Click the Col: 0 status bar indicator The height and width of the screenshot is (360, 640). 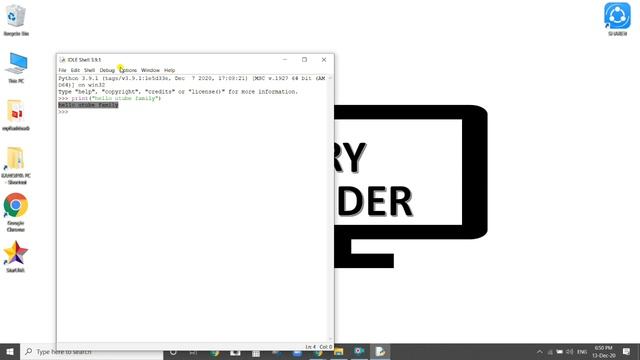click(x=326, y=347)
